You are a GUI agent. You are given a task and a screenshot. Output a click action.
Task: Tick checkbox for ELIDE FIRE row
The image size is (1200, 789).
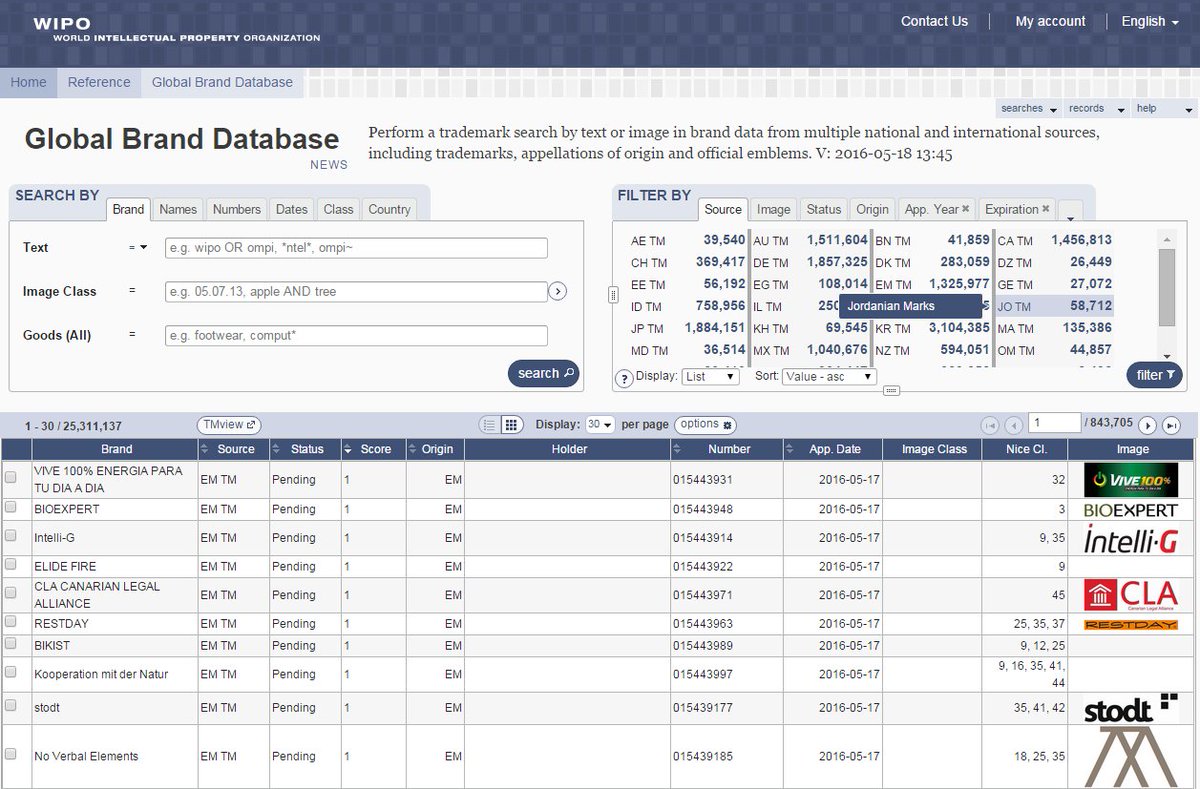(x=11, y=565)
